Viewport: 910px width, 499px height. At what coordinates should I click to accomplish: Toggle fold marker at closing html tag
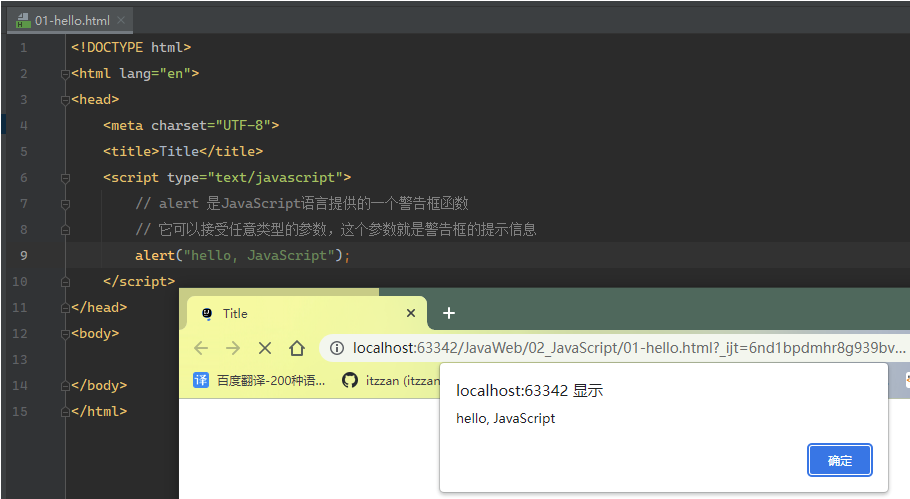(66, 412)
